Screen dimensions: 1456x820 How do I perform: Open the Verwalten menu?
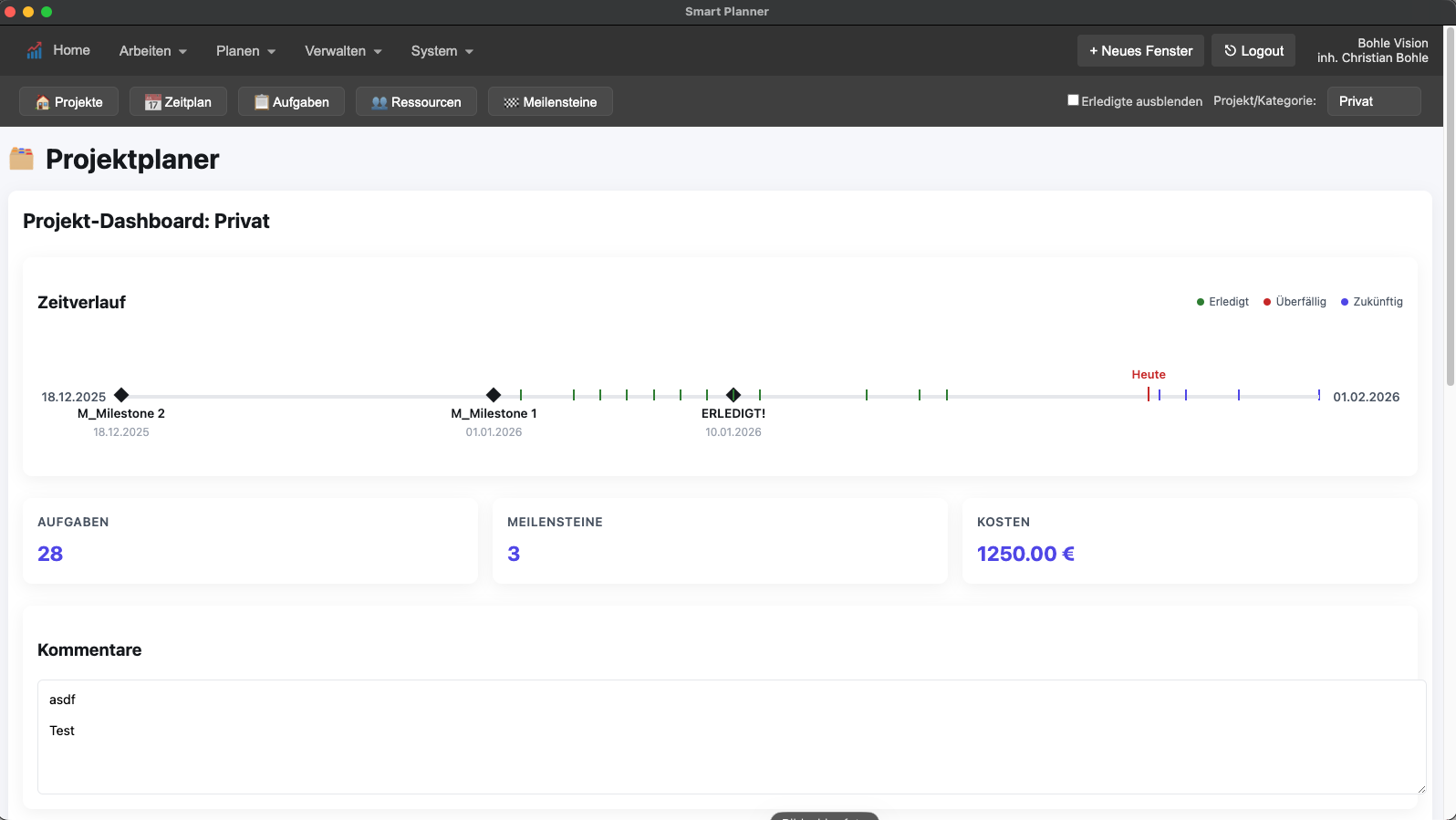coord(343,51)
